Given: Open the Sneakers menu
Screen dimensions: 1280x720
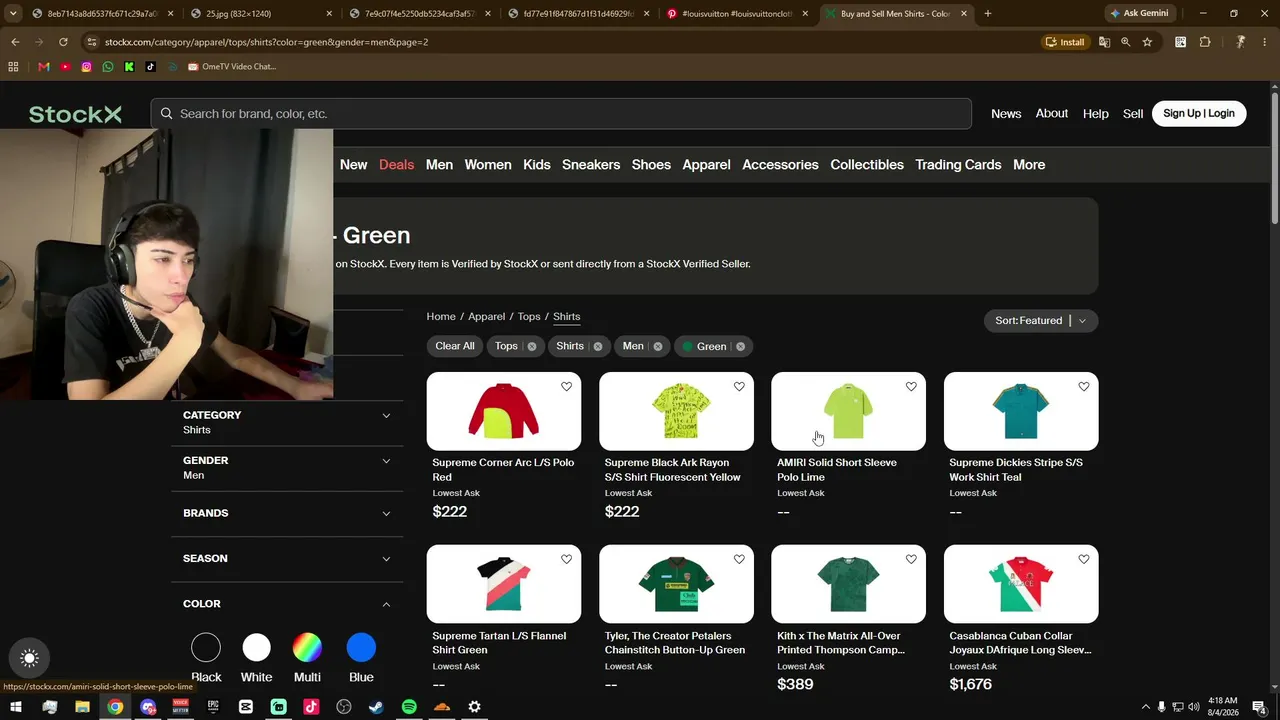Looking at the screenshot, I should (x=591, y=165).
